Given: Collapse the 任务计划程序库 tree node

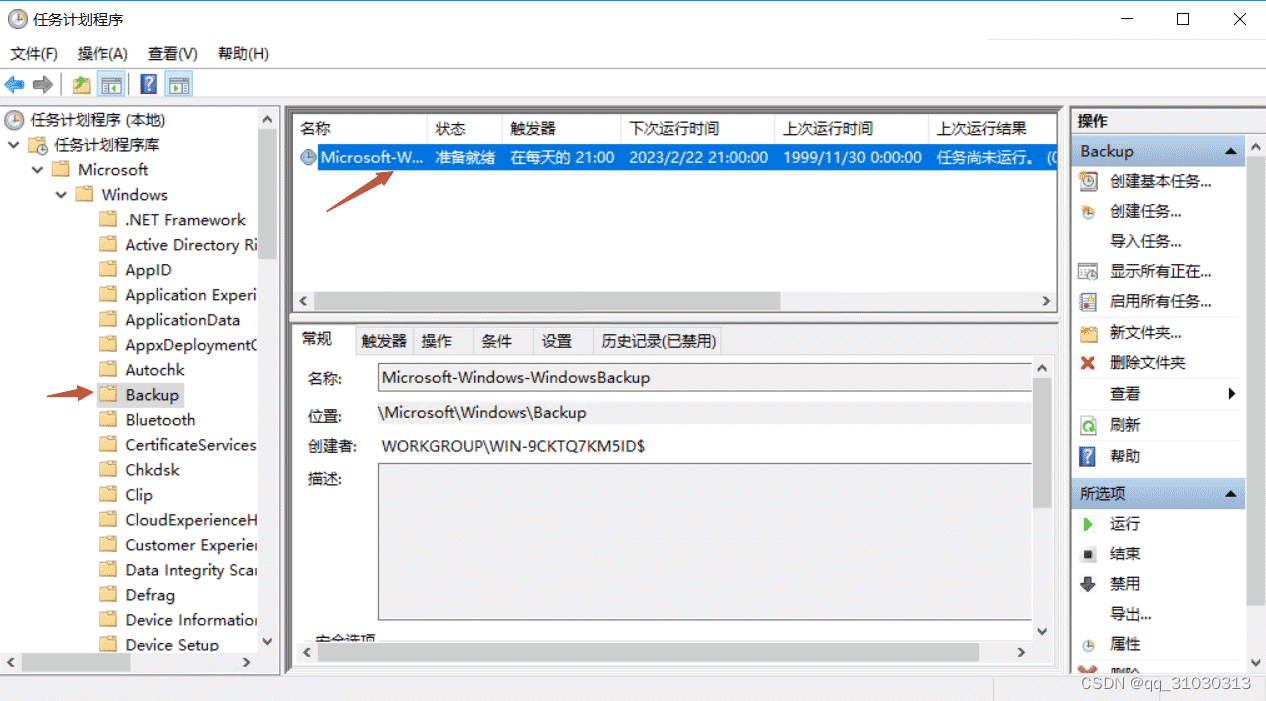Looking at the screenshot, I should click(14, 145).
